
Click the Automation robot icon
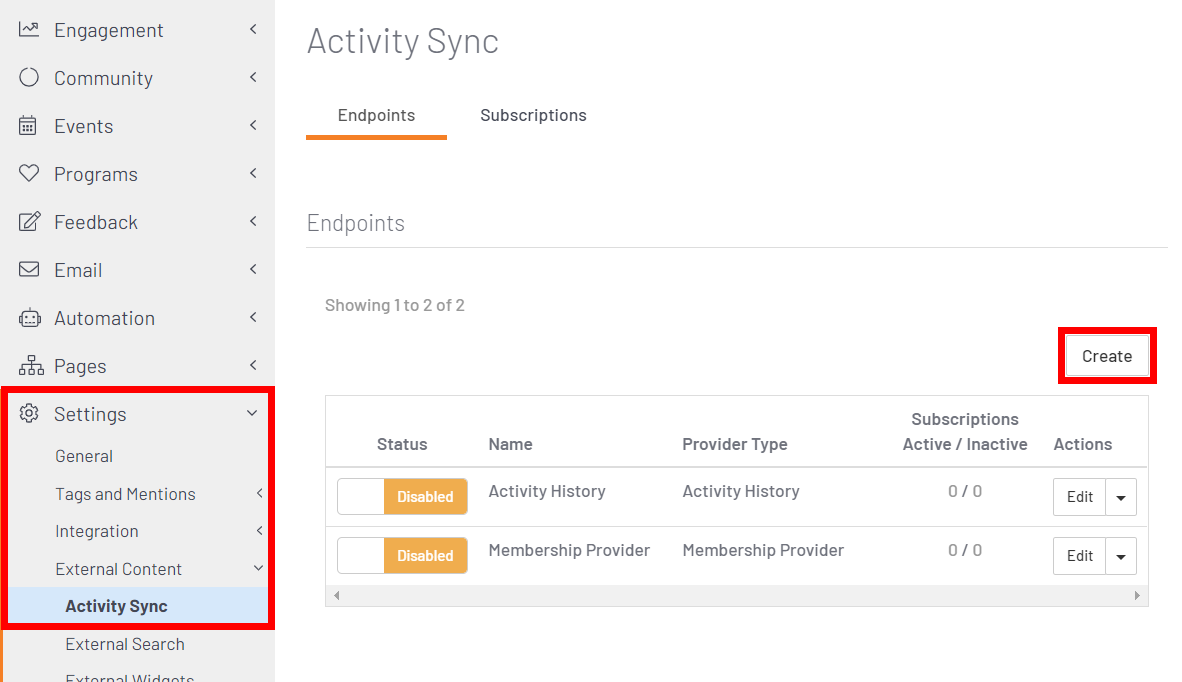coord(29,318)
